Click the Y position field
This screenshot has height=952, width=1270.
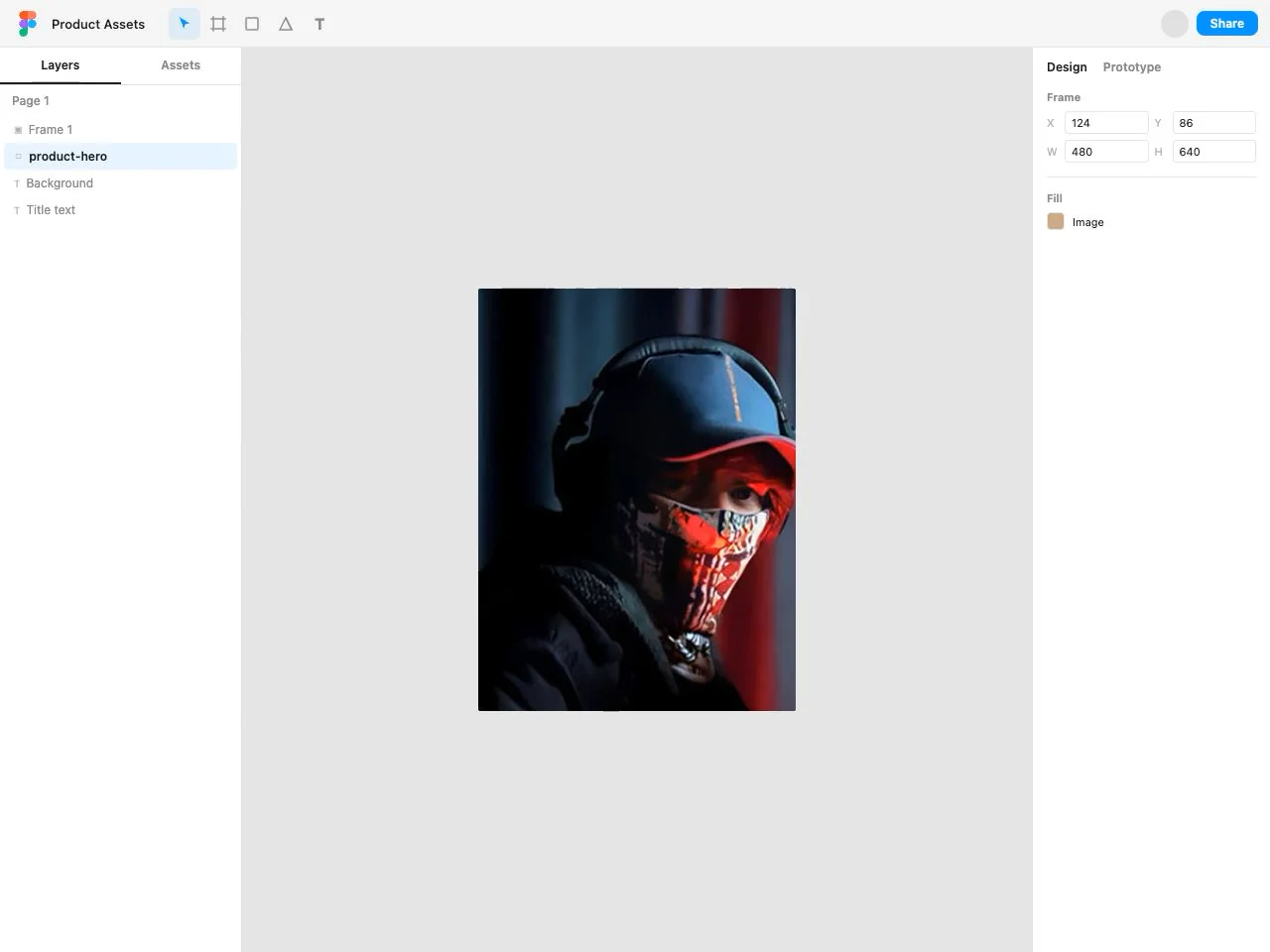[1214, 123]
